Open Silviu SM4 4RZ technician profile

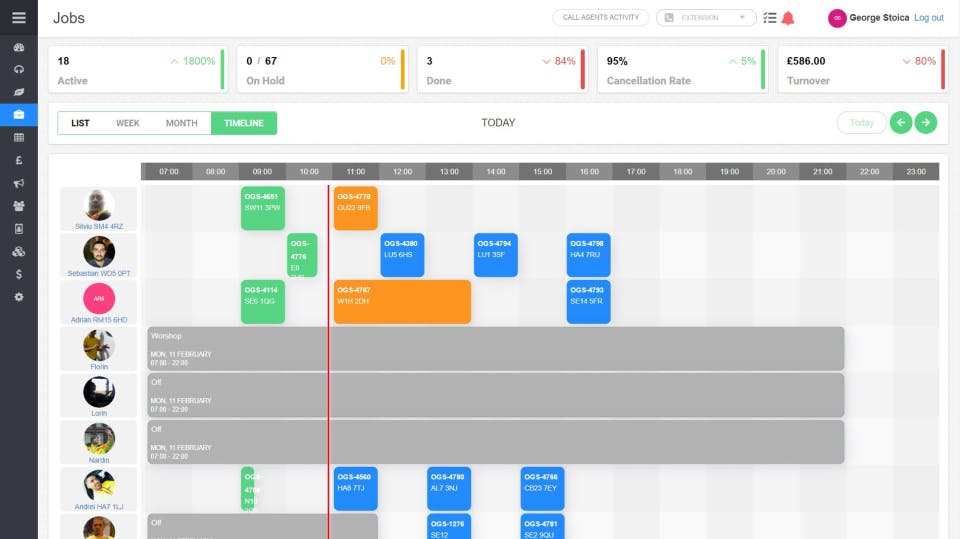[99, 209]
